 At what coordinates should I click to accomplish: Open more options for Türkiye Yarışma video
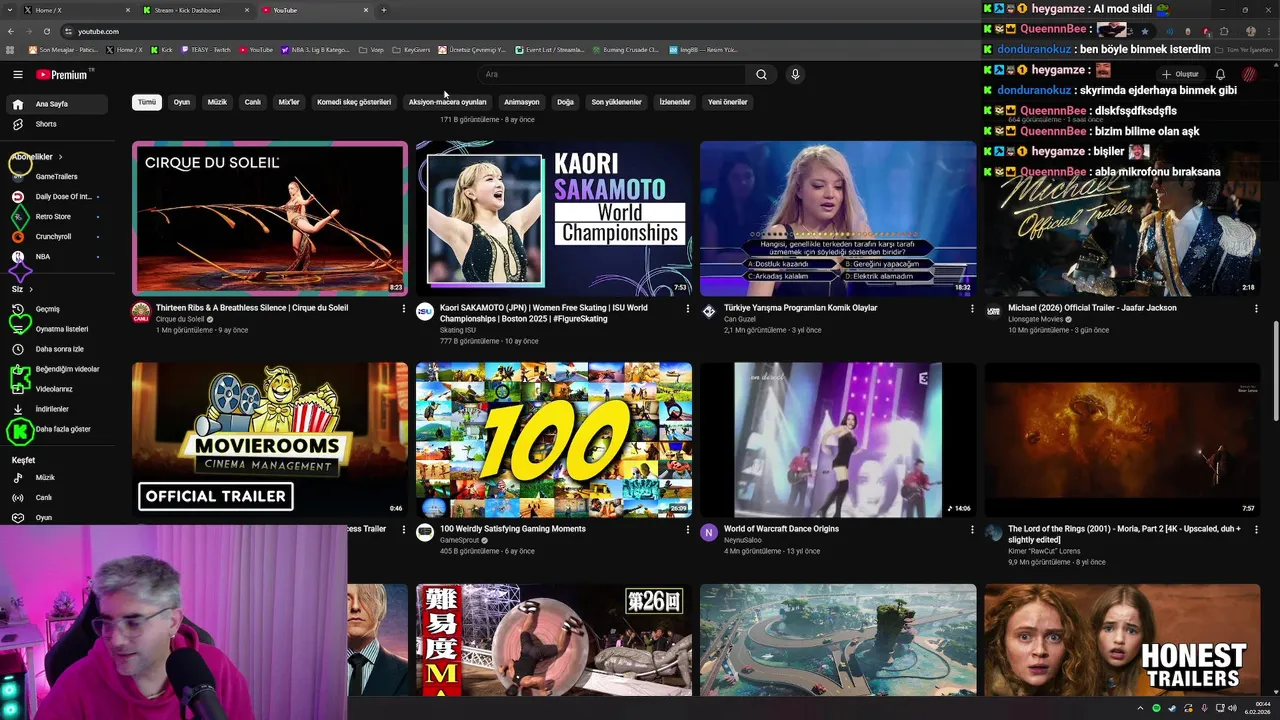pos(971,309)
